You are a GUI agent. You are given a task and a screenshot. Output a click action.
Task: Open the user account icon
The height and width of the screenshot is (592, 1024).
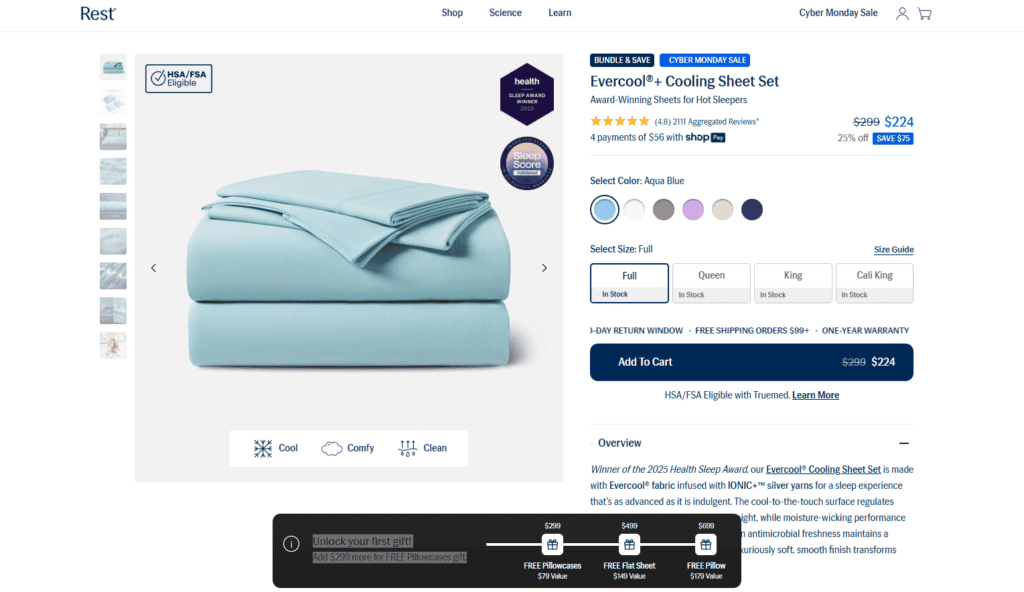pos(902,13)
